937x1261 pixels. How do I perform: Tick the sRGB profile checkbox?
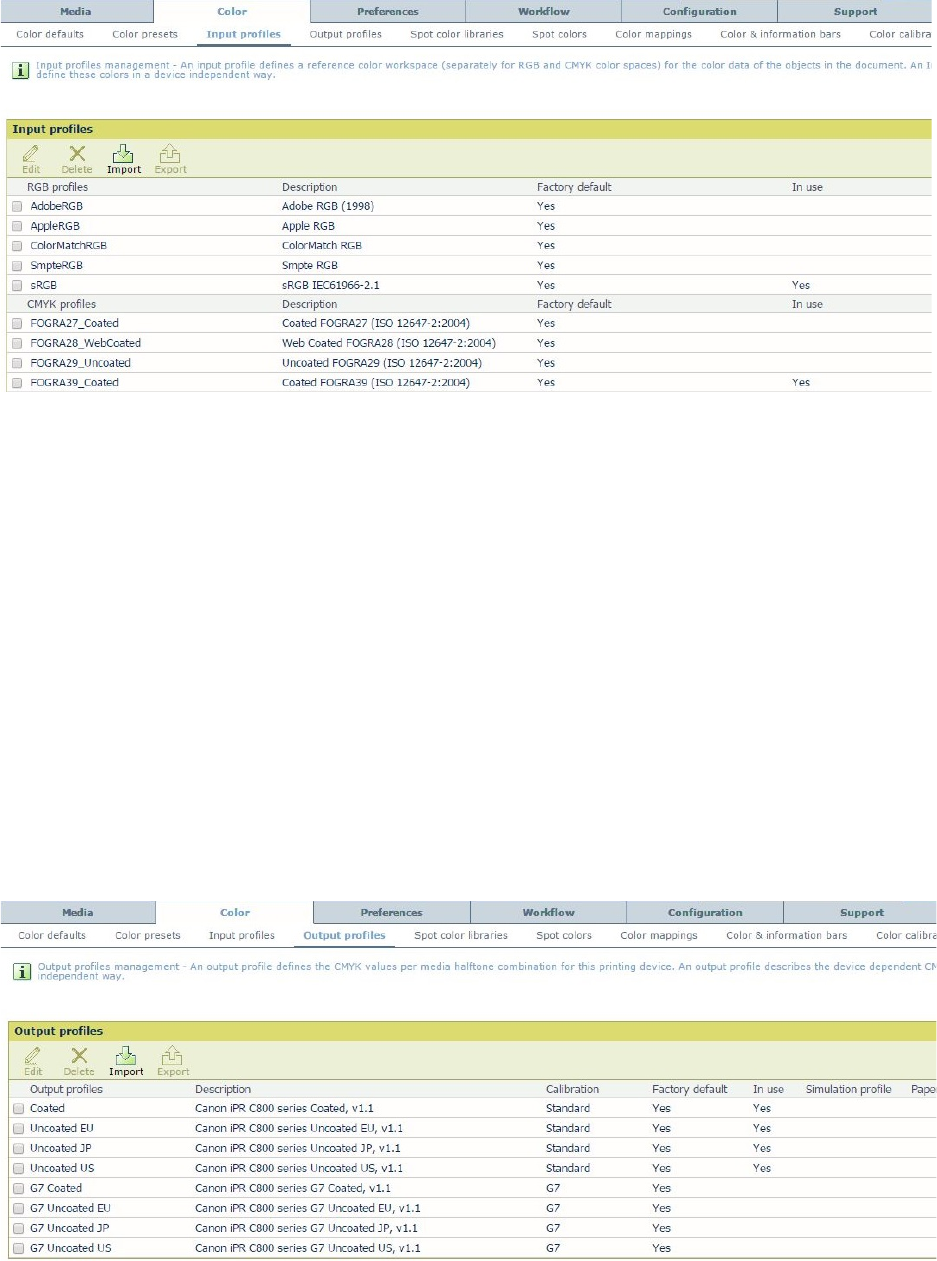point(17,286)
